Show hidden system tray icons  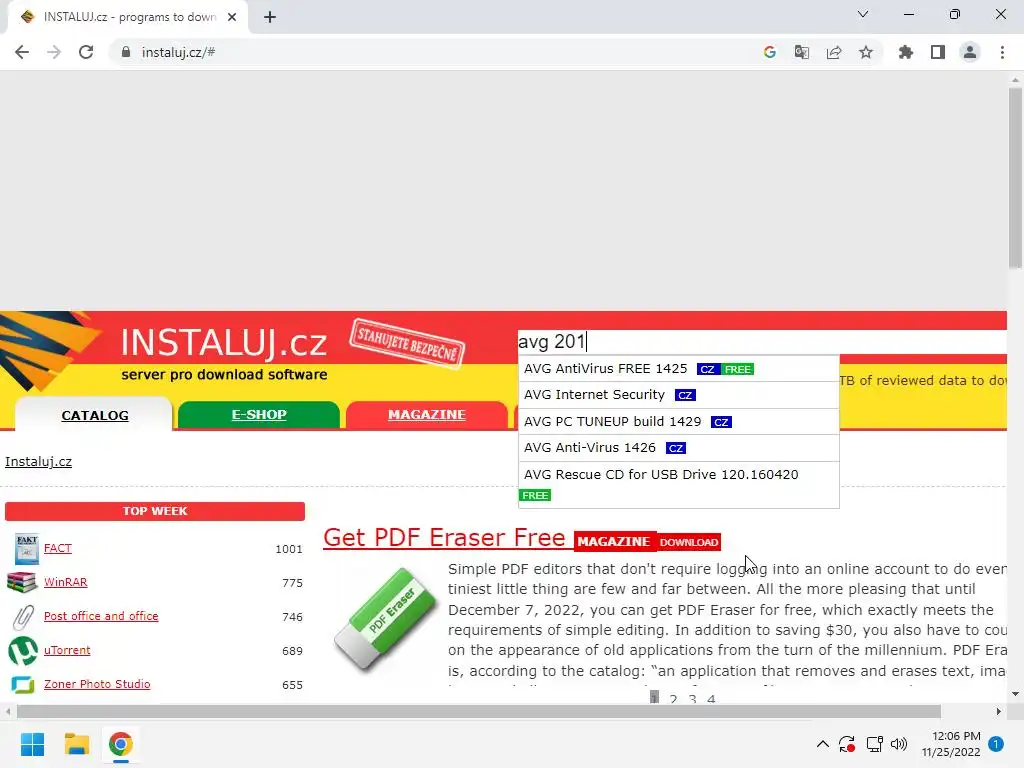click(x=823, y=744)
